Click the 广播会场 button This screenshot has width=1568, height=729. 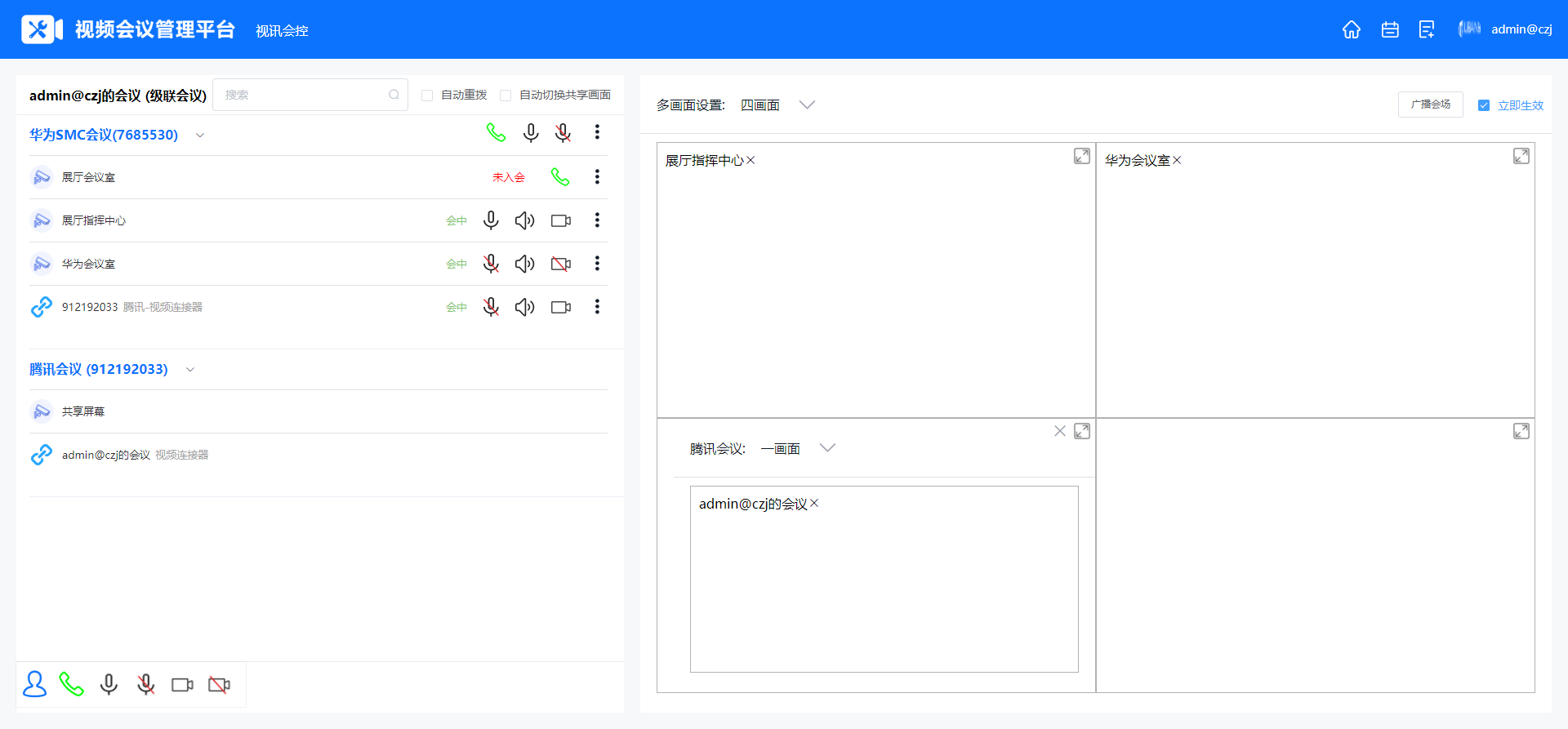click(x=1431, y=104)
